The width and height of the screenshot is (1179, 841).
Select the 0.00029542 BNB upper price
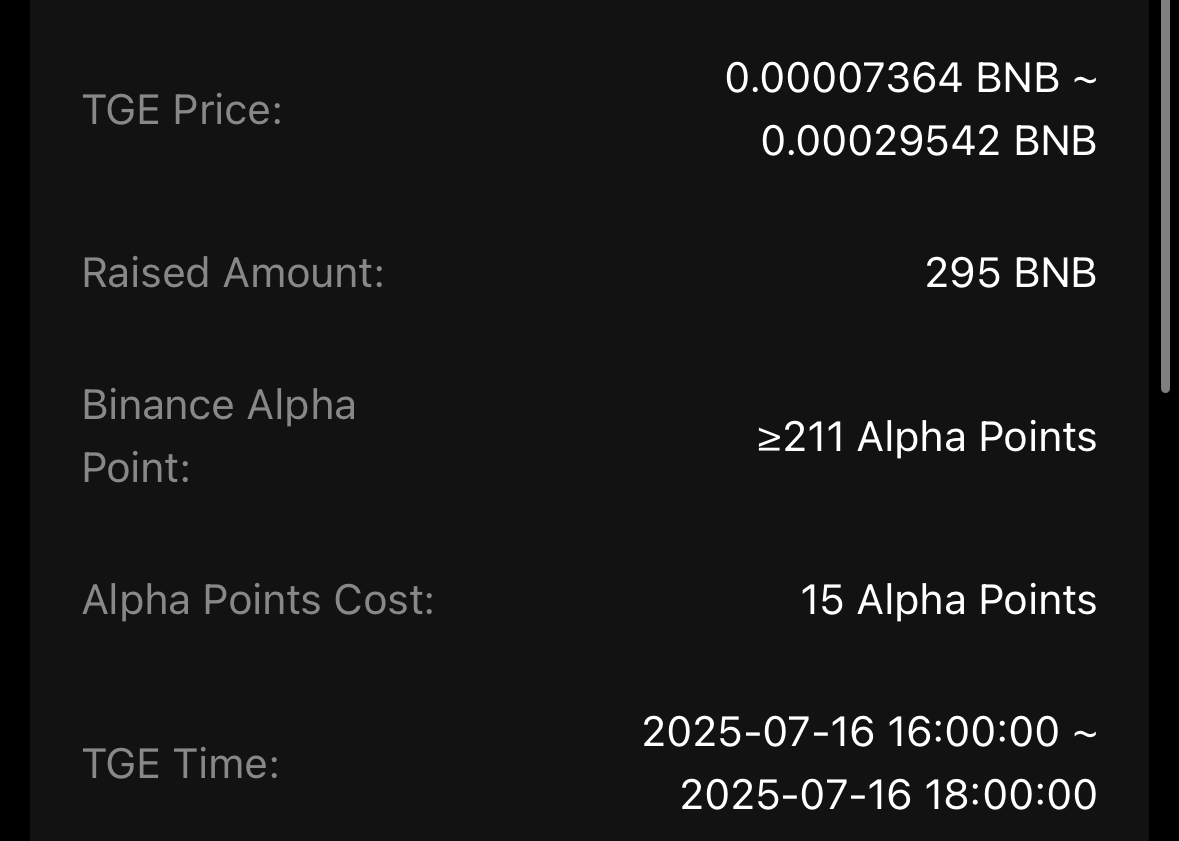[x=929, y=141]
